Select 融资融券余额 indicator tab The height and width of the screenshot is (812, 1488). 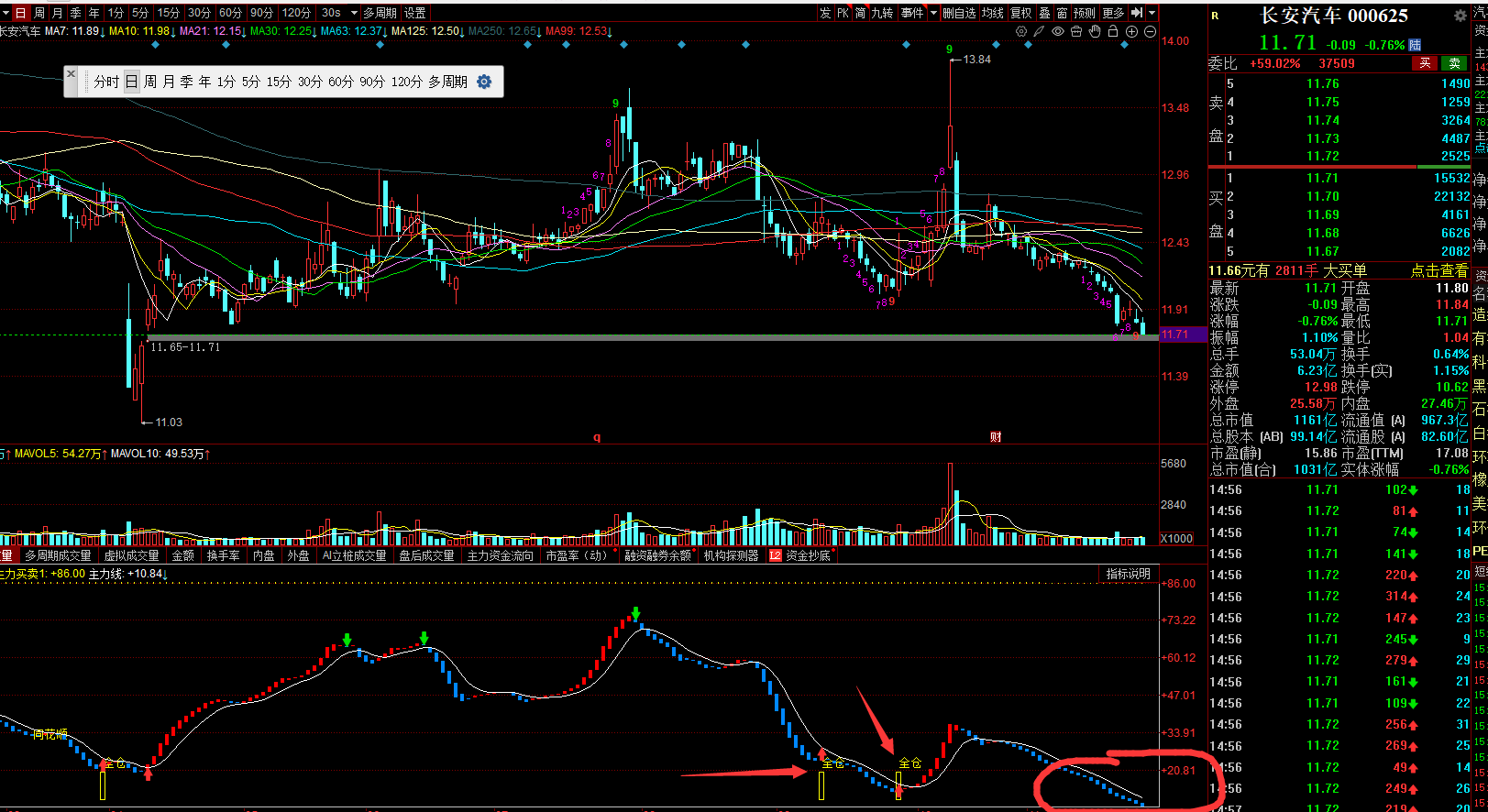coord(658,555)
